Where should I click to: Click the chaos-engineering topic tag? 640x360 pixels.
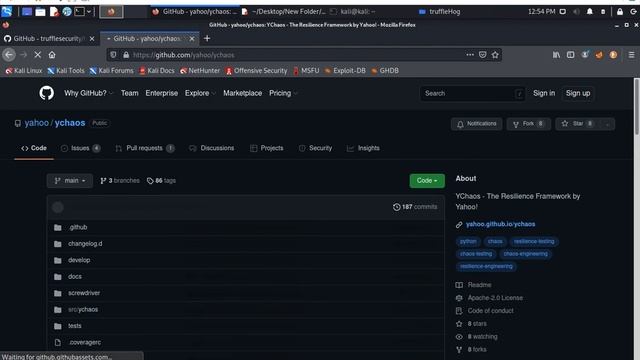(x=525, y=254)
